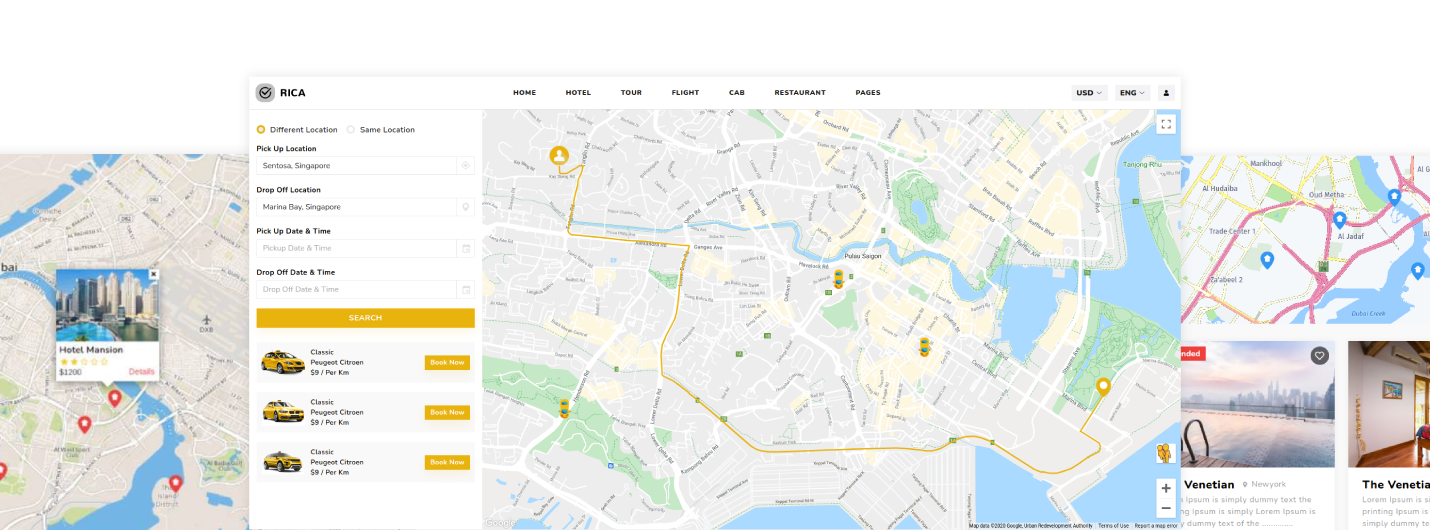Click the heart favorite icon on hotel photo
Image resolution: width=1430 pixels, height=530 pixels.
tap(1320, 355)
